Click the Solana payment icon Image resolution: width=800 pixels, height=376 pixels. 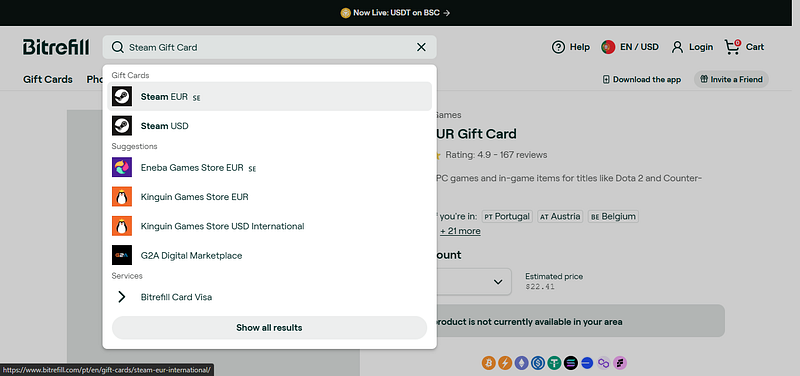click(570, 363)
